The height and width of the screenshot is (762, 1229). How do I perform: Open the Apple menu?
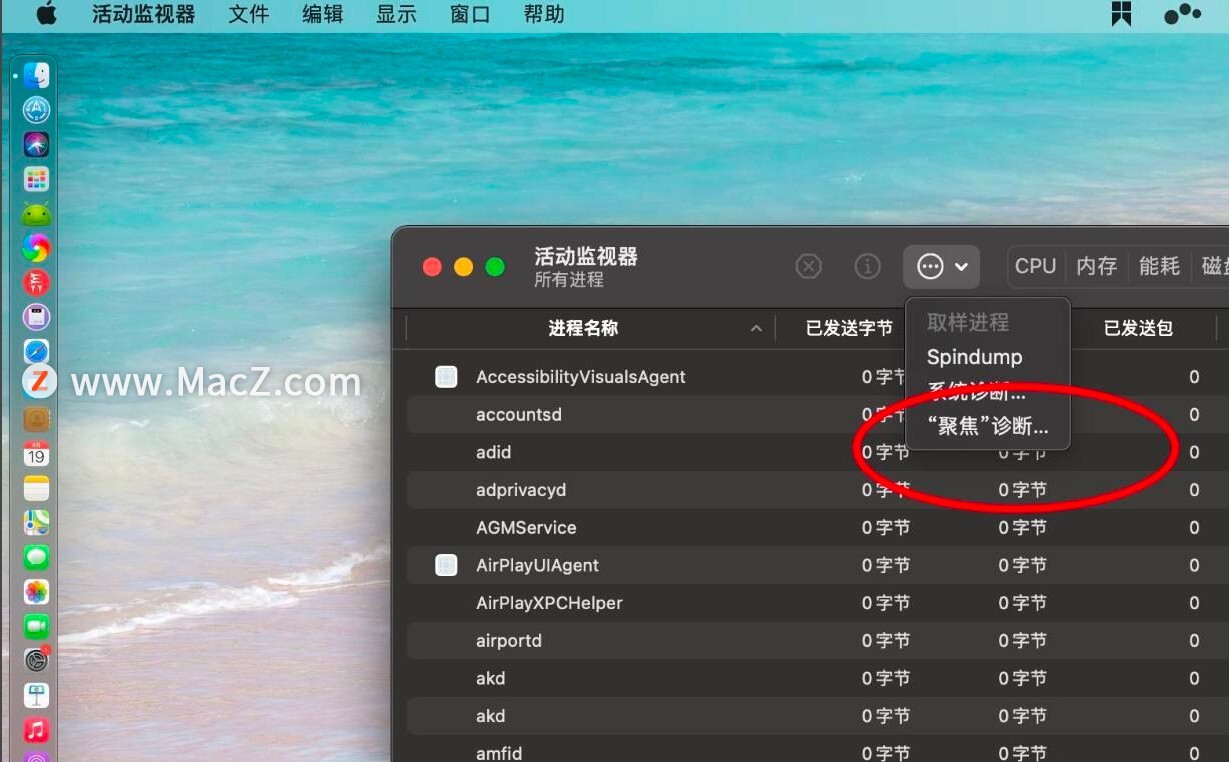(x=46, y=15)
